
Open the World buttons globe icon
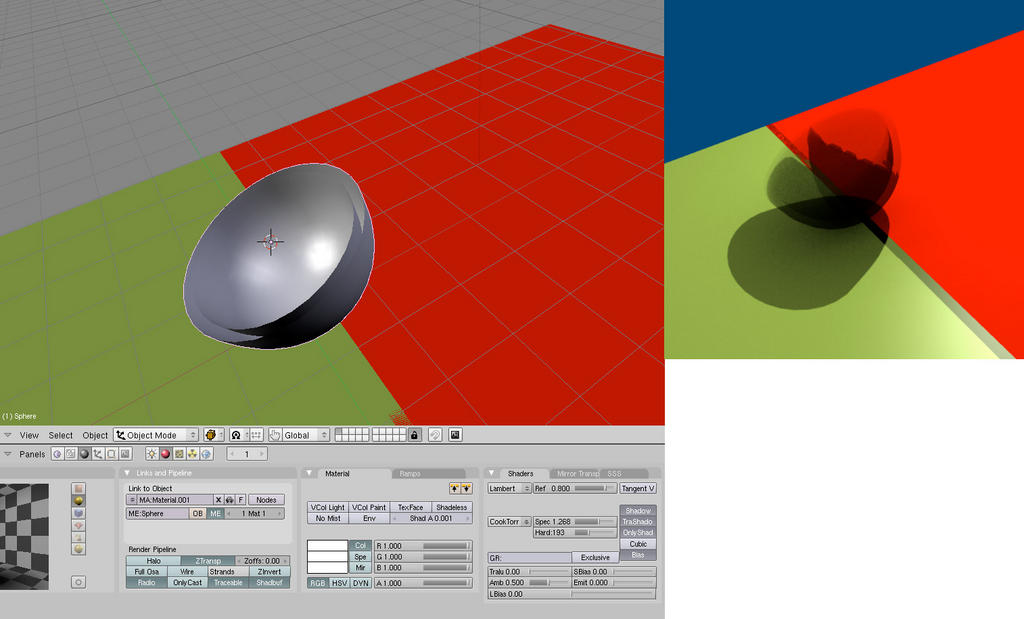[206, 454]
